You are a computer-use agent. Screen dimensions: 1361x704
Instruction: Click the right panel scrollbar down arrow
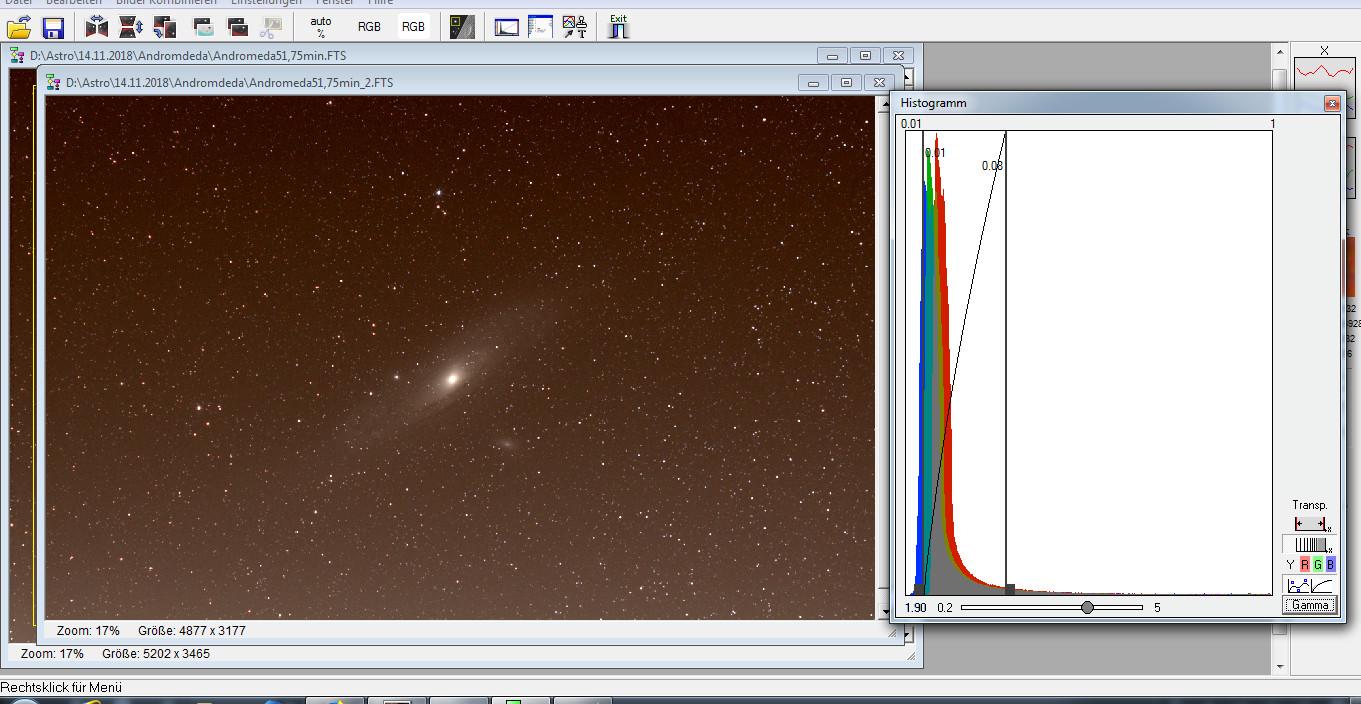(1279, 665)
